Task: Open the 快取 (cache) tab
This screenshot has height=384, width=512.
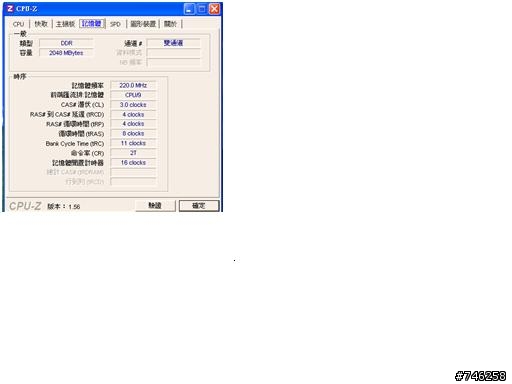Action: click(41, 24)
